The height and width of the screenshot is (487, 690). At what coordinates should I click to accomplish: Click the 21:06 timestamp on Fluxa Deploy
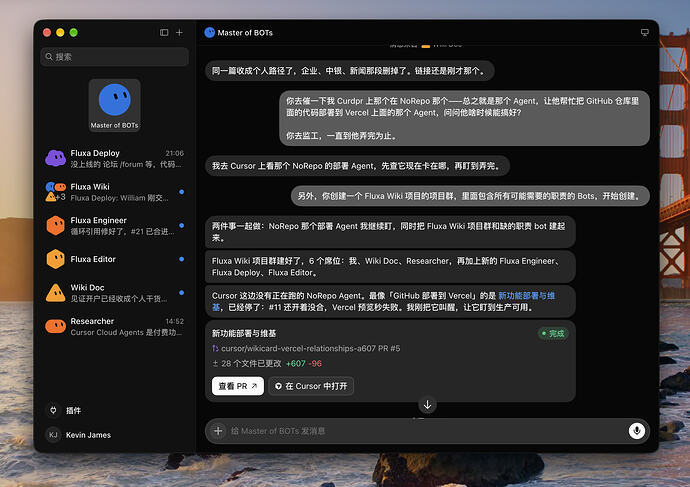click(175, 153)
